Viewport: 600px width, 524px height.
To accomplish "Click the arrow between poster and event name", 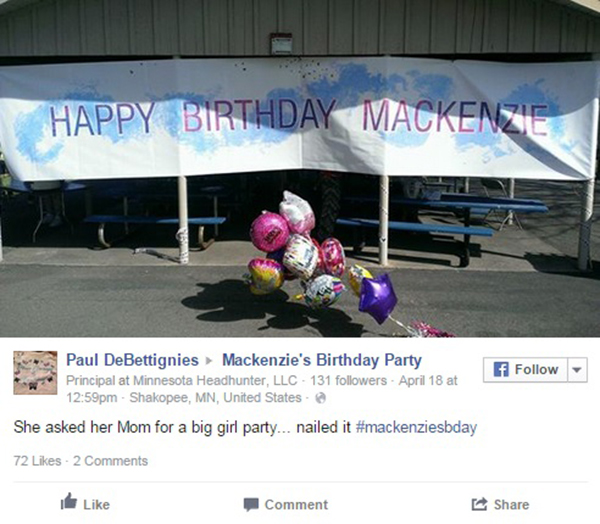I will pyautogui.click(x=209, y=361).
